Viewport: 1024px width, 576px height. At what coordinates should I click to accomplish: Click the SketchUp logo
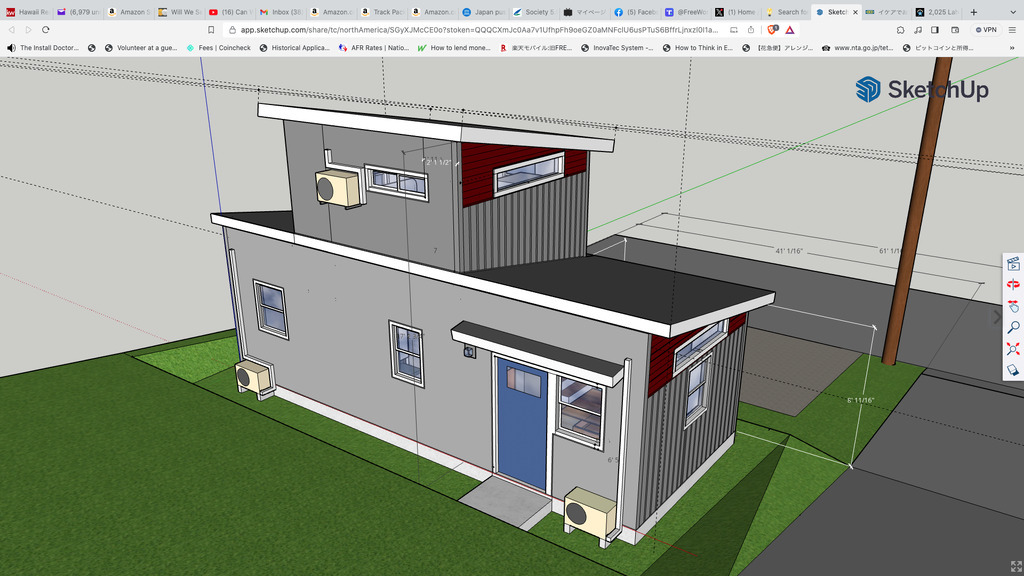(x=921, y=89)
